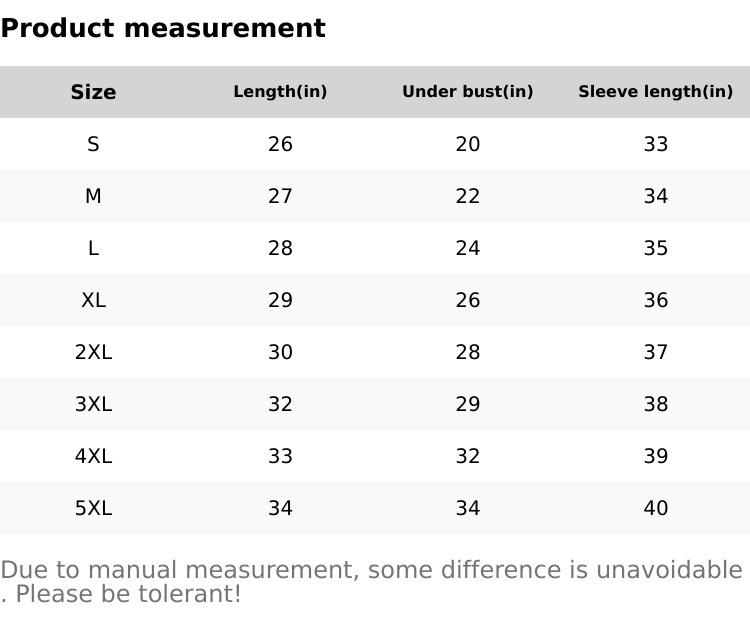
Task: Select the XL size row label
Action: pyautogui.click(x=93, y=300)
